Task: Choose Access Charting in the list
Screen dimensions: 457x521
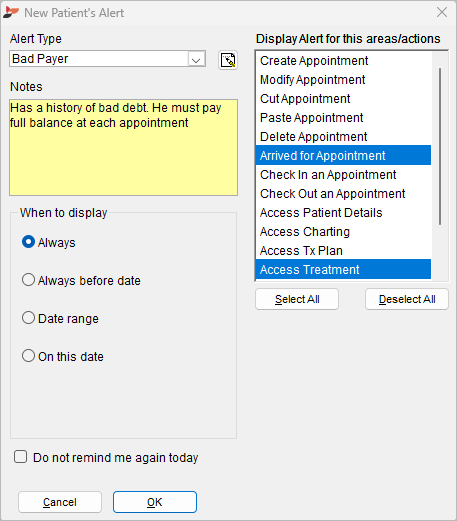Action: tap(343, 232)
